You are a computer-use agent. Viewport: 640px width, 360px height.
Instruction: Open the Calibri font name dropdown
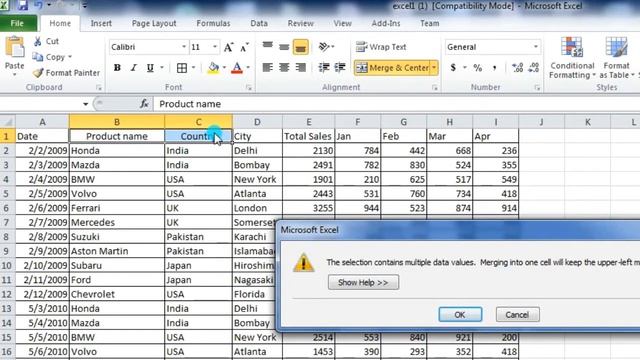pyautogui.click(x=184, y=47)
